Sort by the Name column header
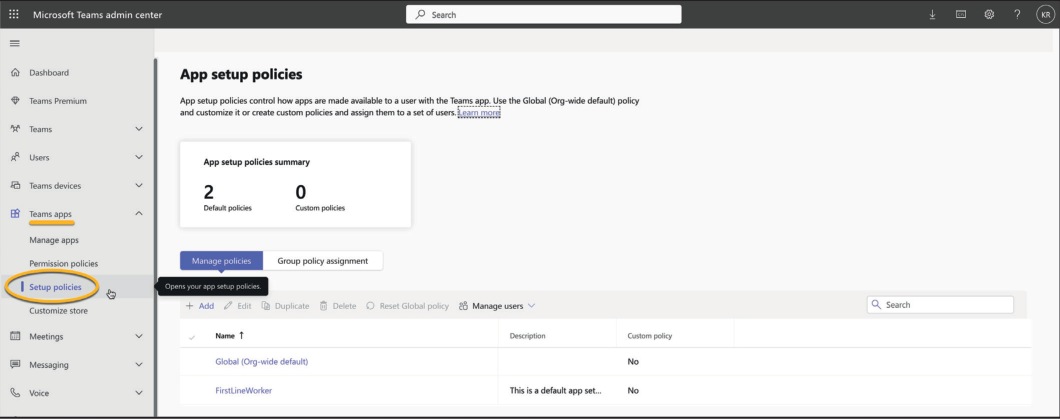The height and width of the screenshot is (420, 1060). pyautogui.click(x=230, y=335)
